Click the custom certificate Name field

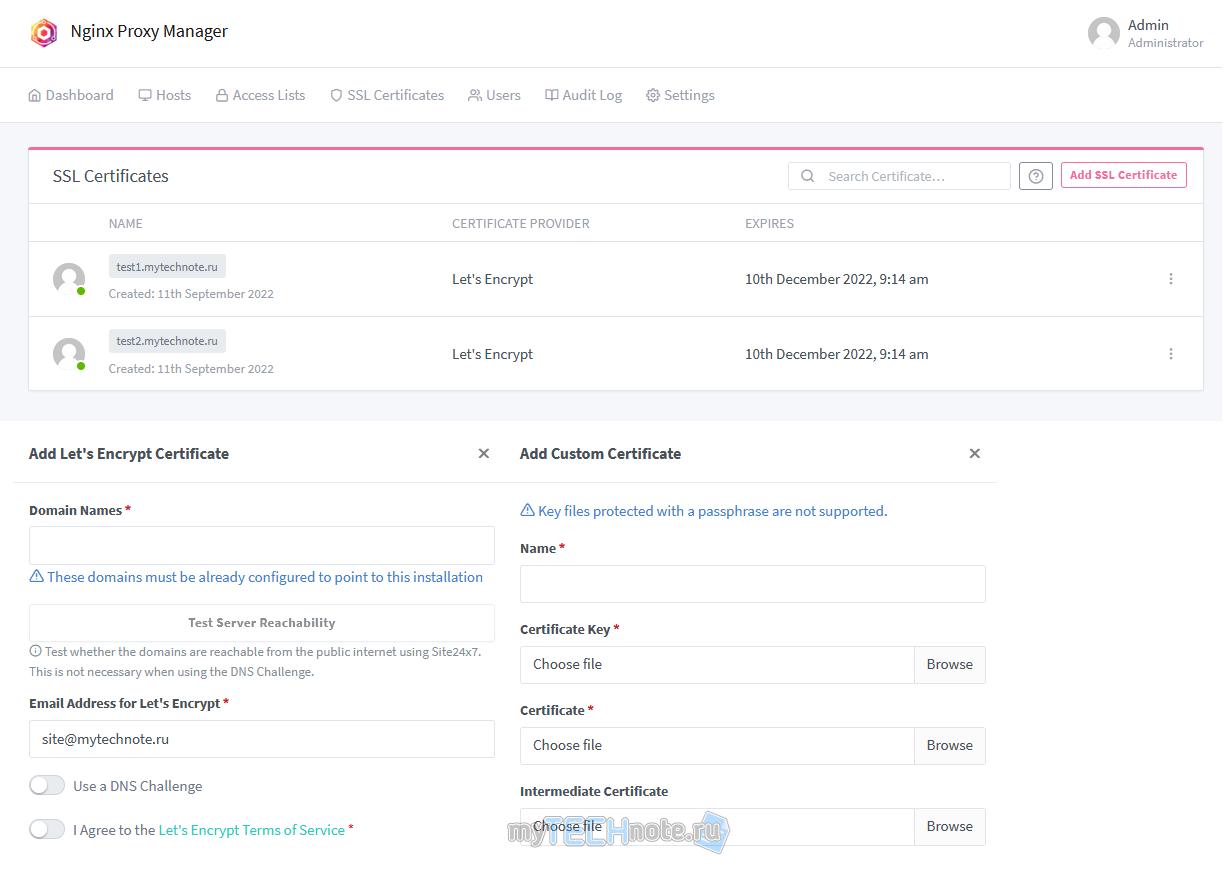753,584
